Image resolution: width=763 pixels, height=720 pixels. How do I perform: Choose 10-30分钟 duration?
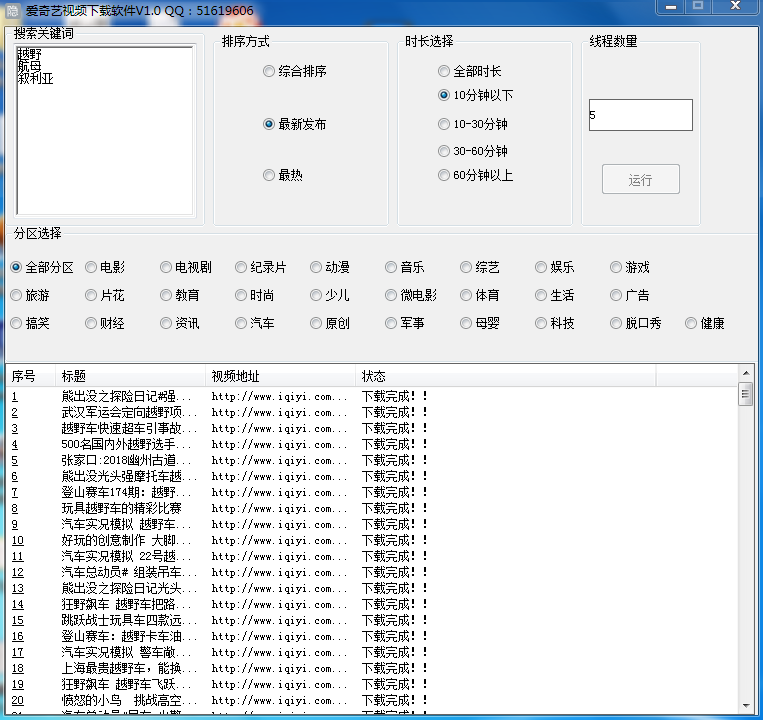click(472, 124)
